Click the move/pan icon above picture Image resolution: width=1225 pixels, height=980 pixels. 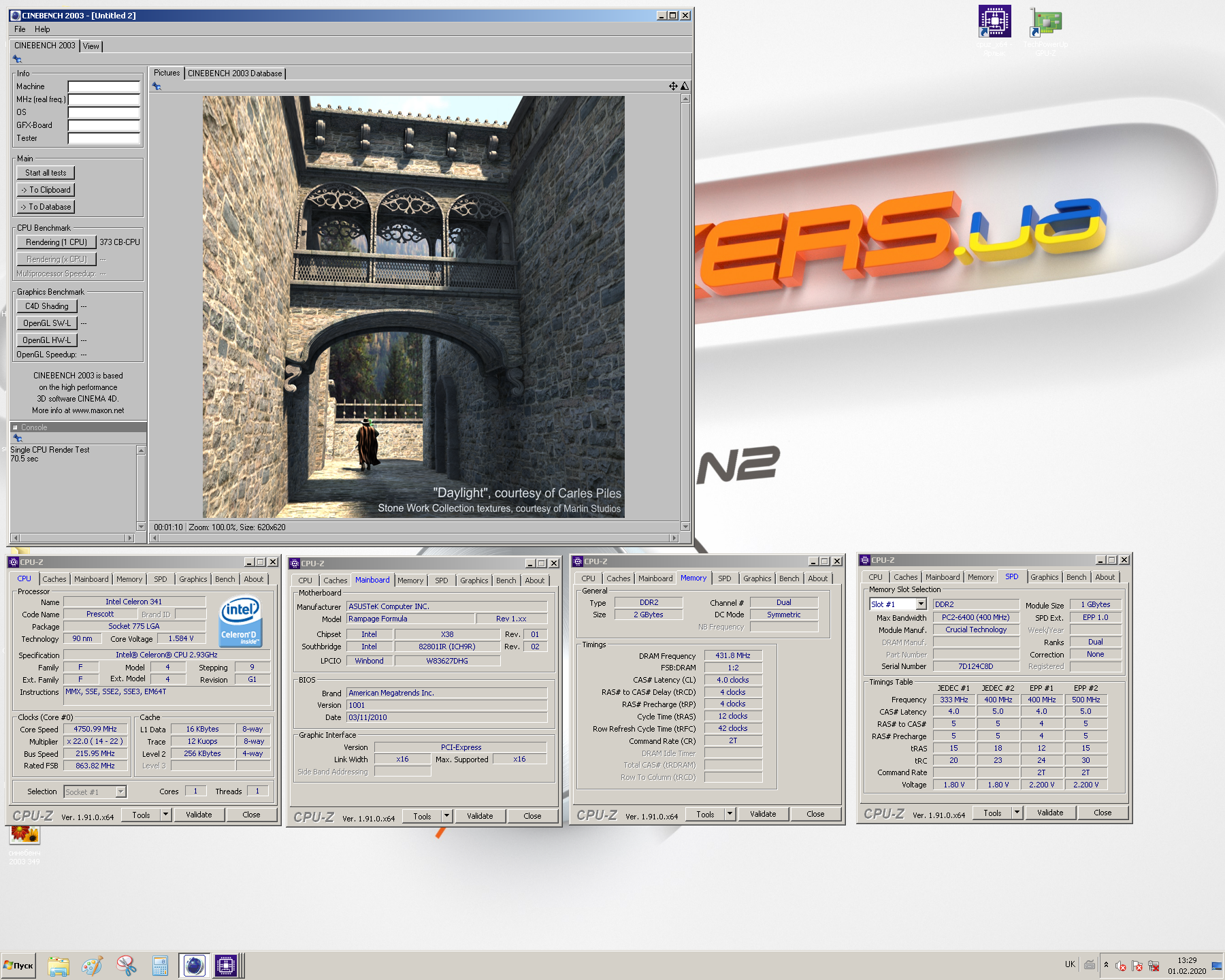[673, 86]
